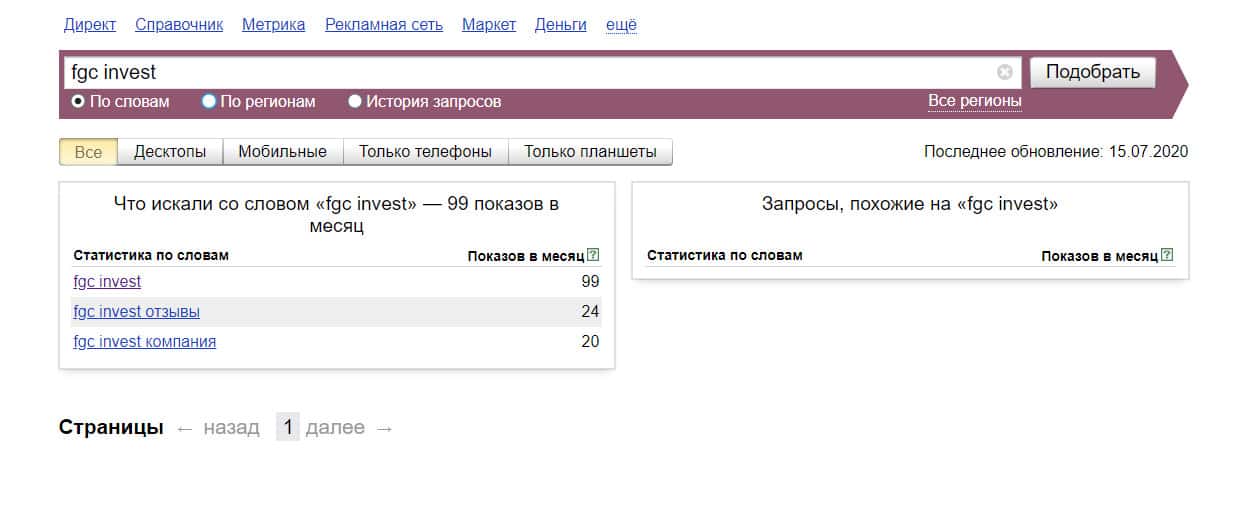Click the right 'Статистика по словам' column header

click(725, 256)
